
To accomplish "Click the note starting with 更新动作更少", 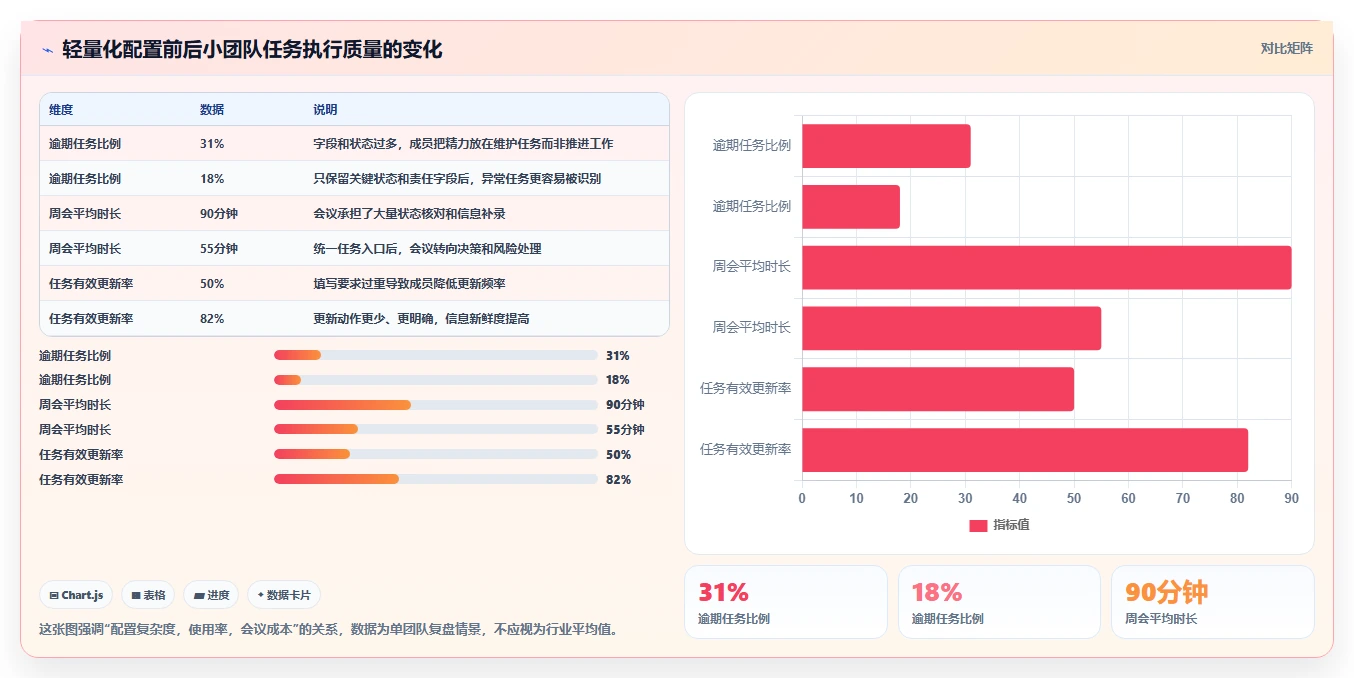I will tap(421, 319).
